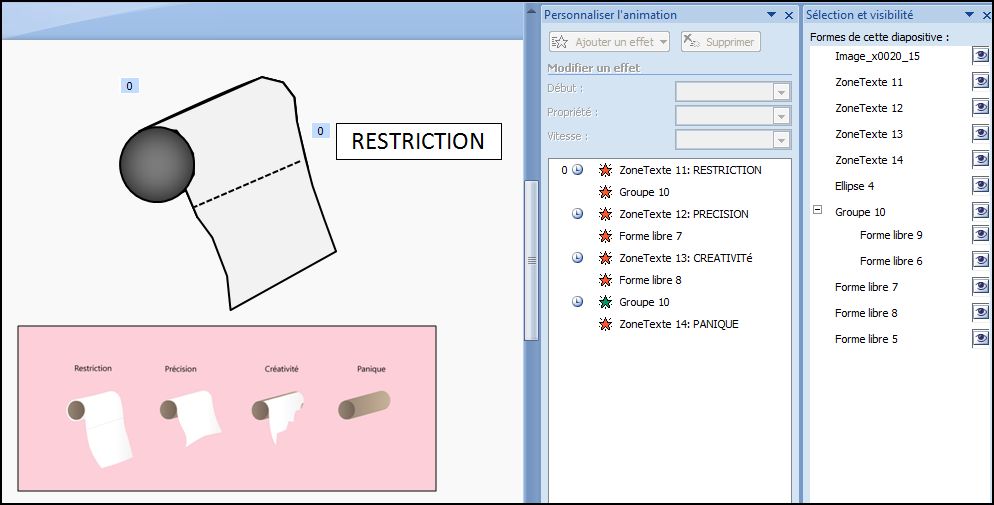Hide ZoneTexte 13 shape via eye
This screenshot has width=994, height=505.
point(980,134)
